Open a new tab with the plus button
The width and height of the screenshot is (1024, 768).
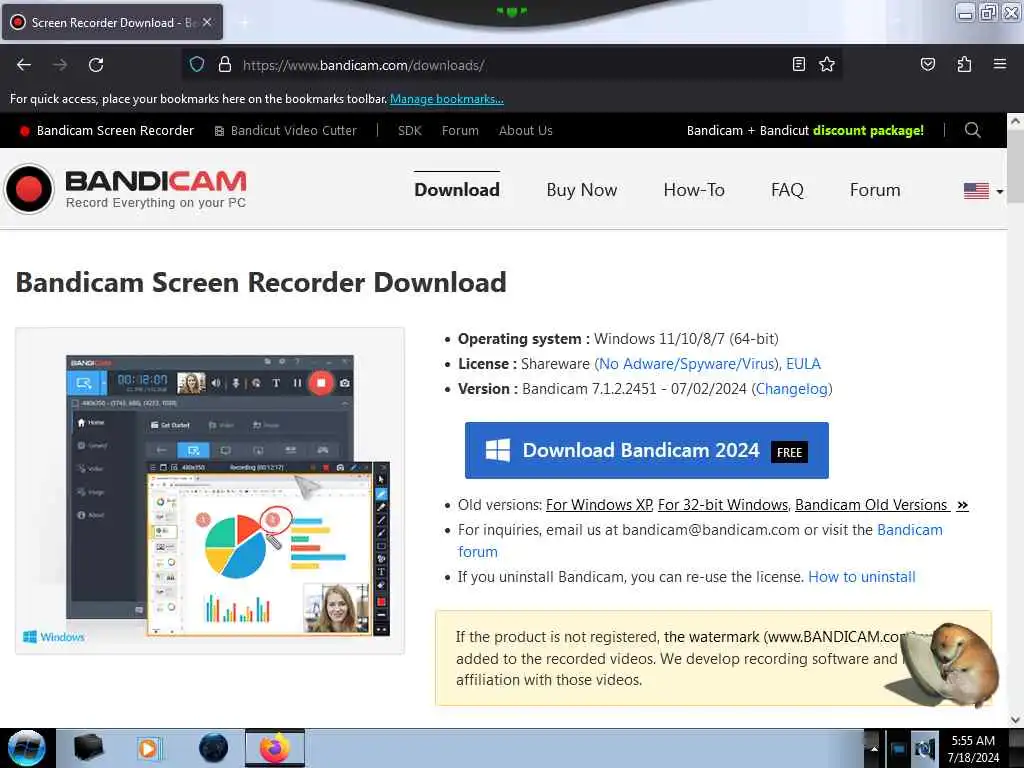pos(244,22)
